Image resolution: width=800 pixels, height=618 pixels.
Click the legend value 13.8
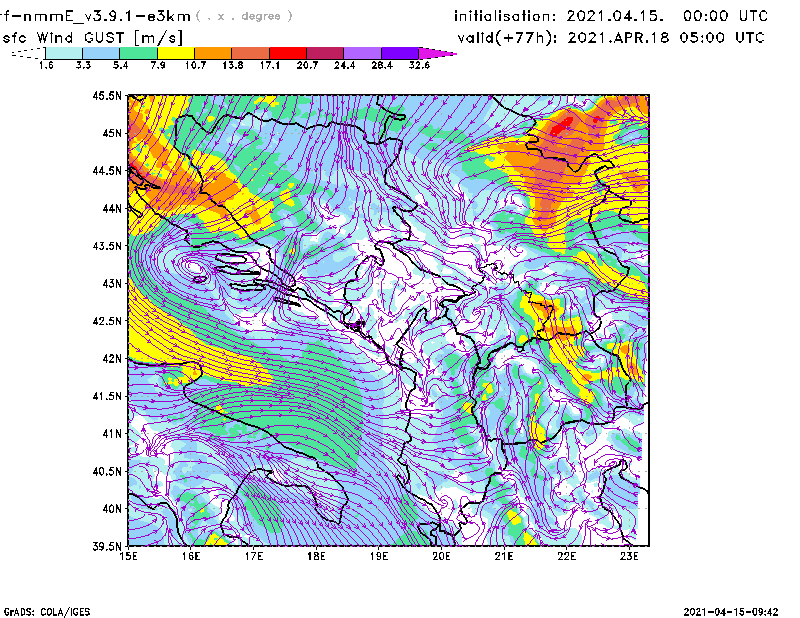(x=232, y=65)
